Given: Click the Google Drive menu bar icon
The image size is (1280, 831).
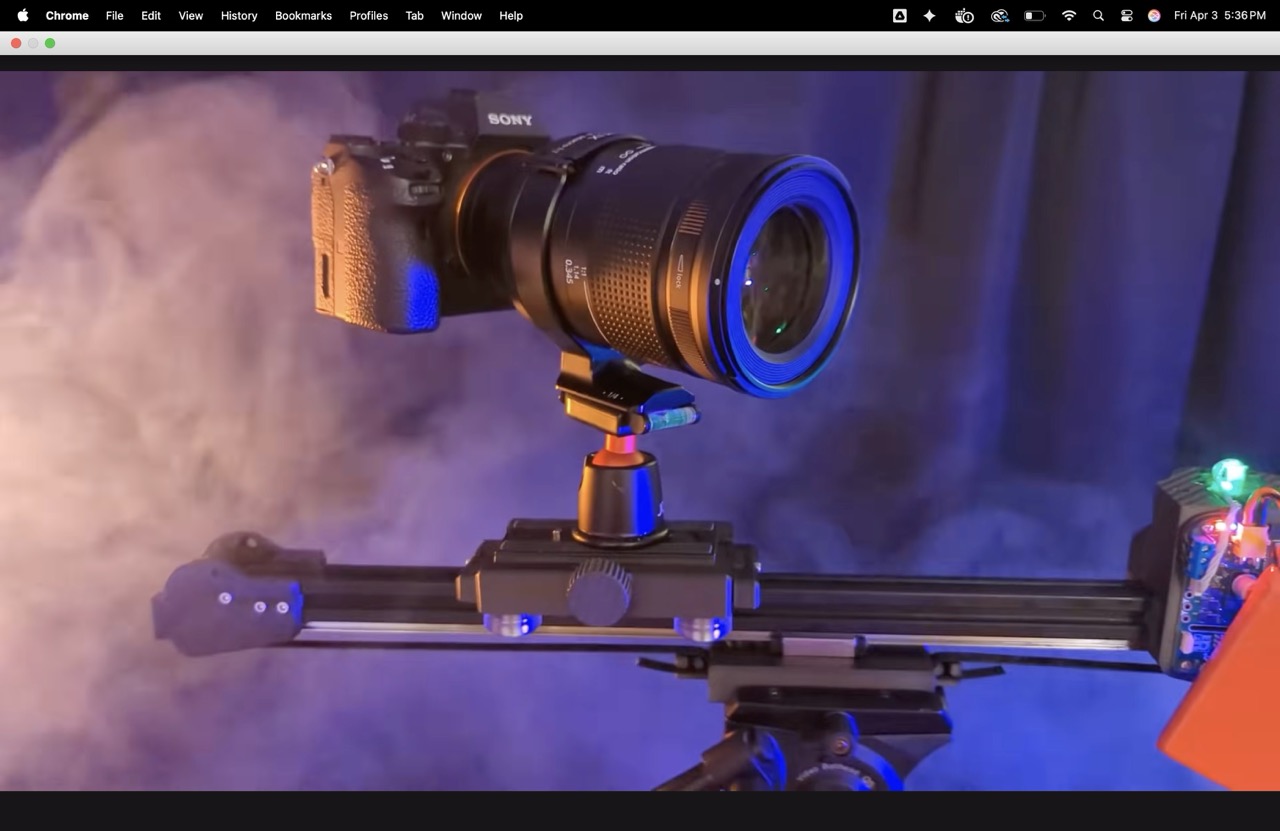Looking at the screenshot, I should 900,15.
